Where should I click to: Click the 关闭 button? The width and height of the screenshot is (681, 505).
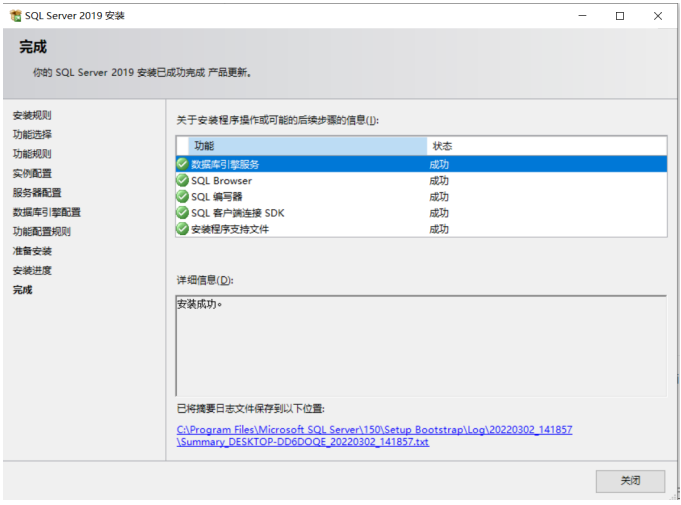pyautogui.click(x=630, y=481)
